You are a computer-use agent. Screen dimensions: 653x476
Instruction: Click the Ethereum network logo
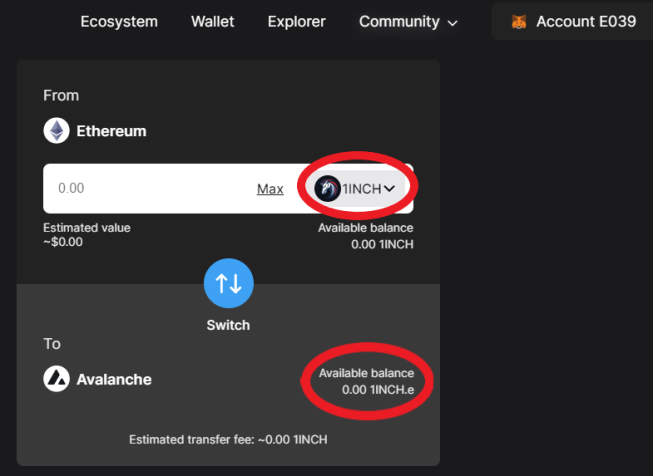pyautogui.click(x=56, y=131)
